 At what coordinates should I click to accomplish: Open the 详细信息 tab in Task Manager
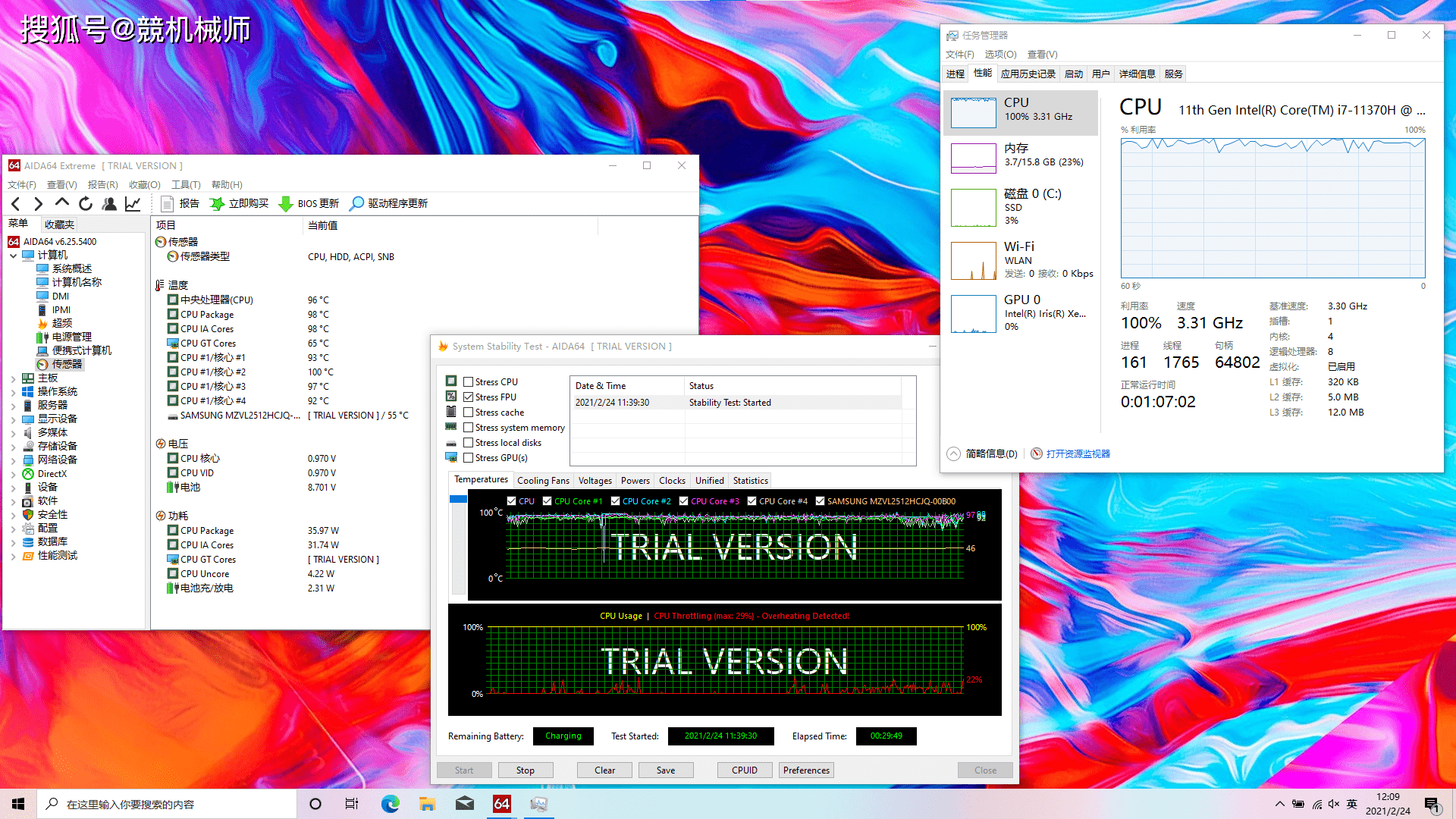click(1137, 74)
